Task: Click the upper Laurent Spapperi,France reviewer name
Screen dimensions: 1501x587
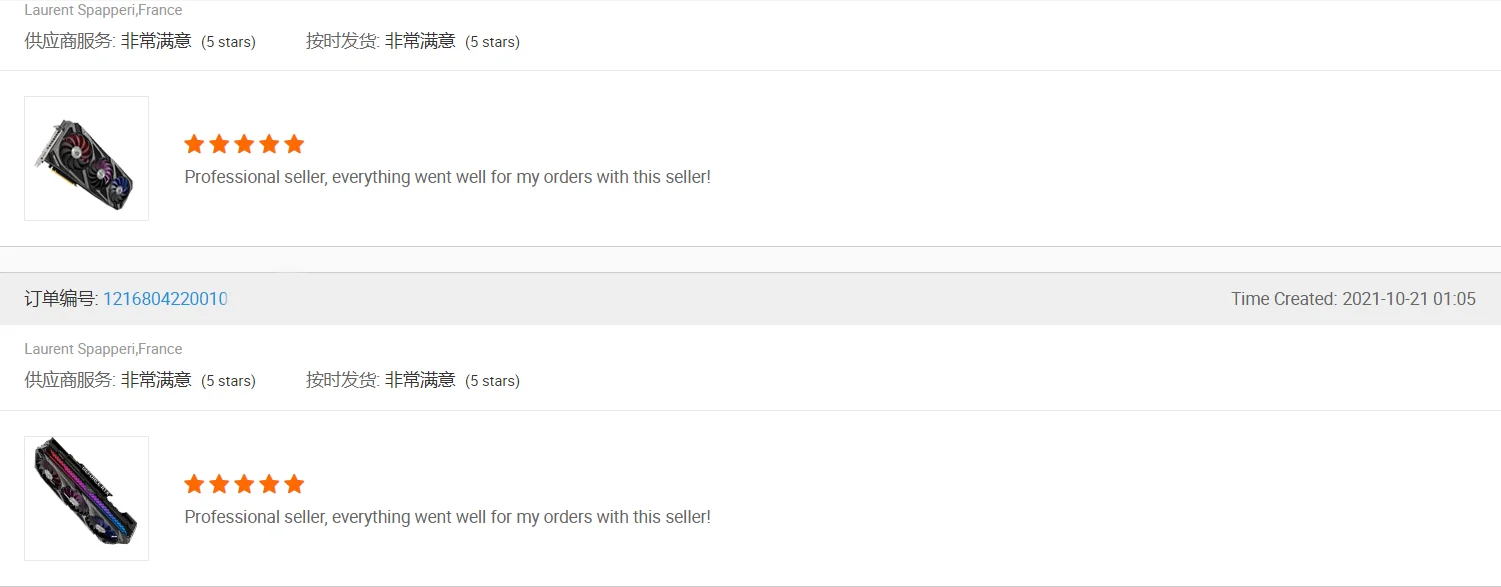Action: coord(103,10)
